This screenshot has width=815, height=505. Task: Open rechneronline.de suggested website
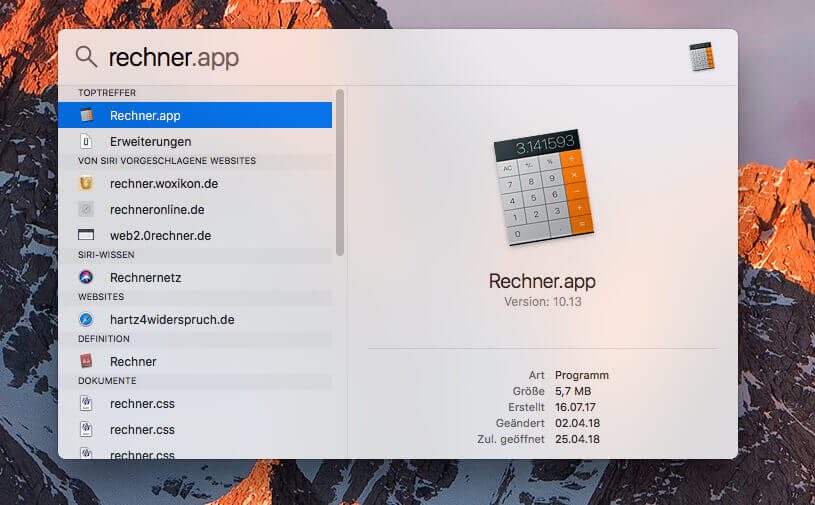point(195,209)
